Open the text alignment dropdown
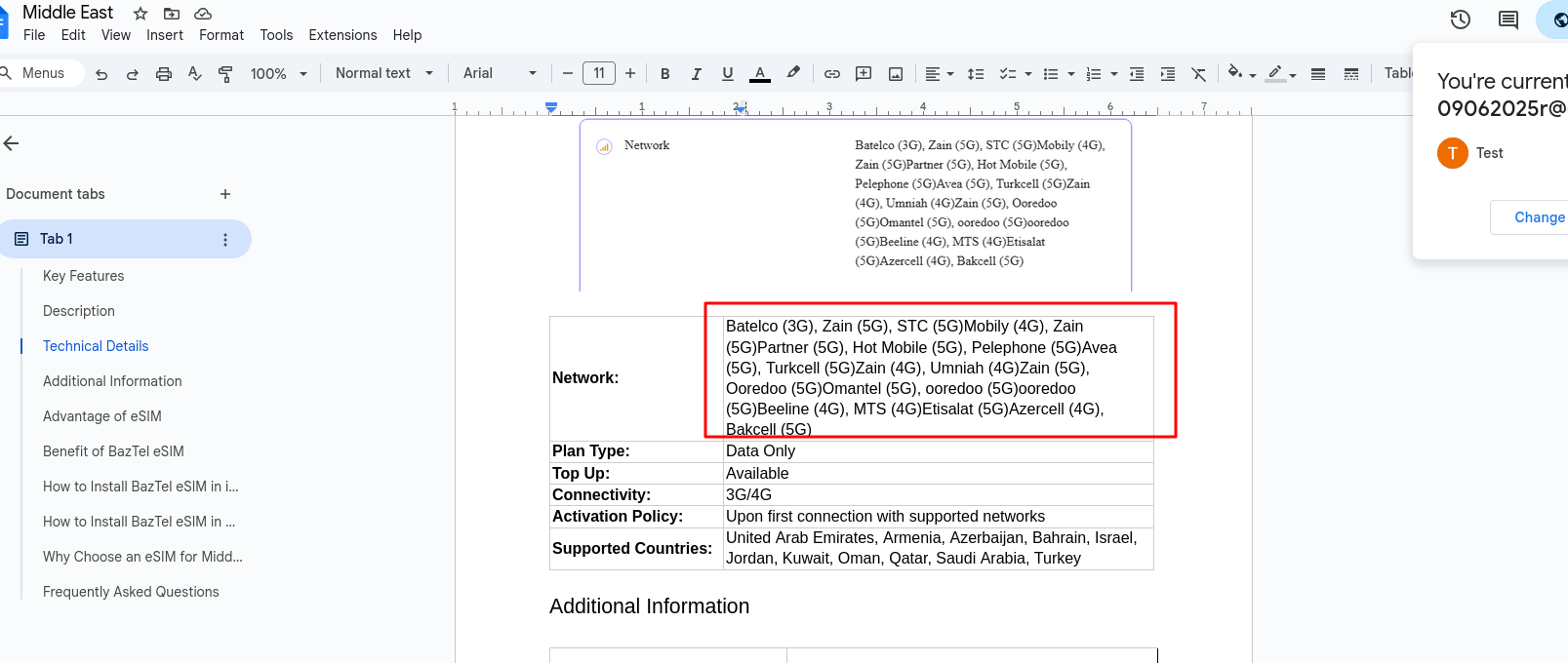Image resolution: width=1568 pixels, height=663 pixels. click(940, 74)
